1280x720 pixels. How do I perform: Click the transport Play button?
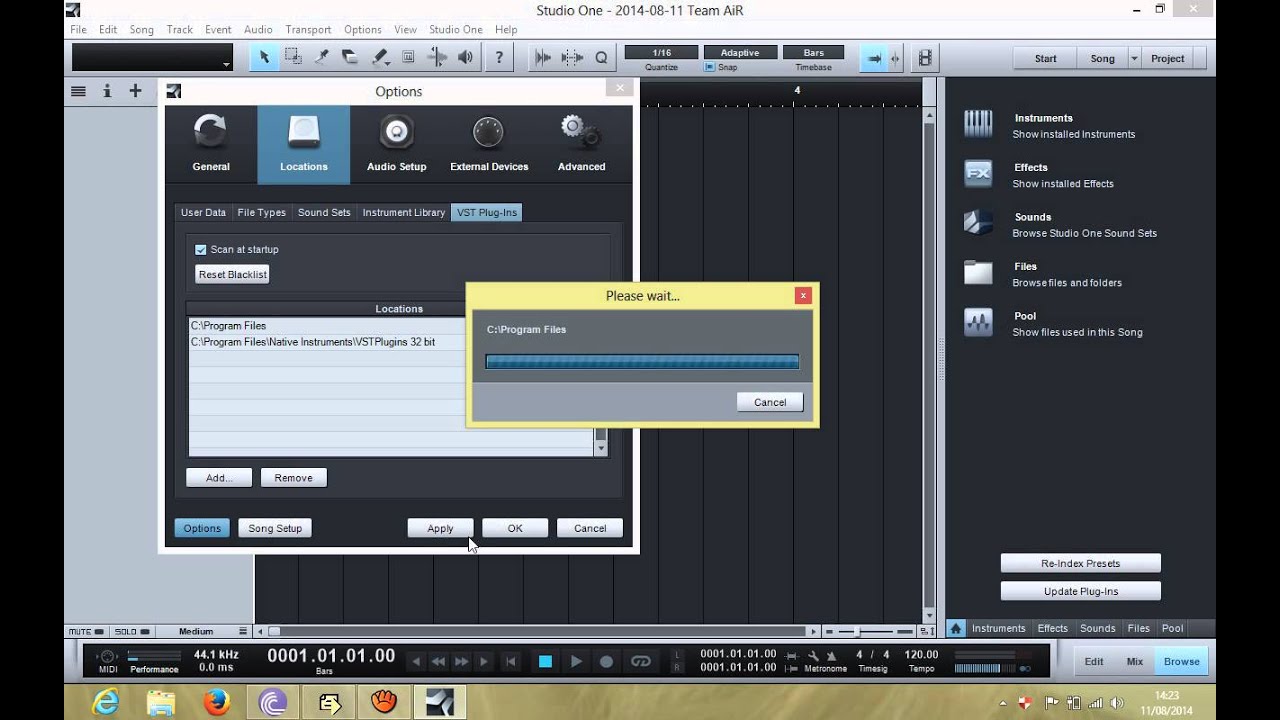pyautogui.click(x=576, y=661)
